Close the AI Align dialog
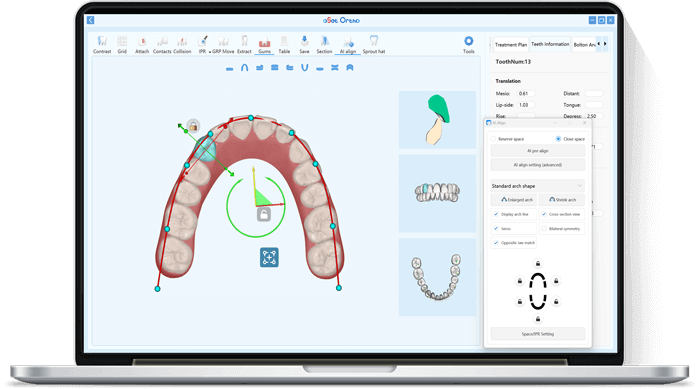Image resolution: width=699 pixels, height=389 pixels. click(585, 123)
